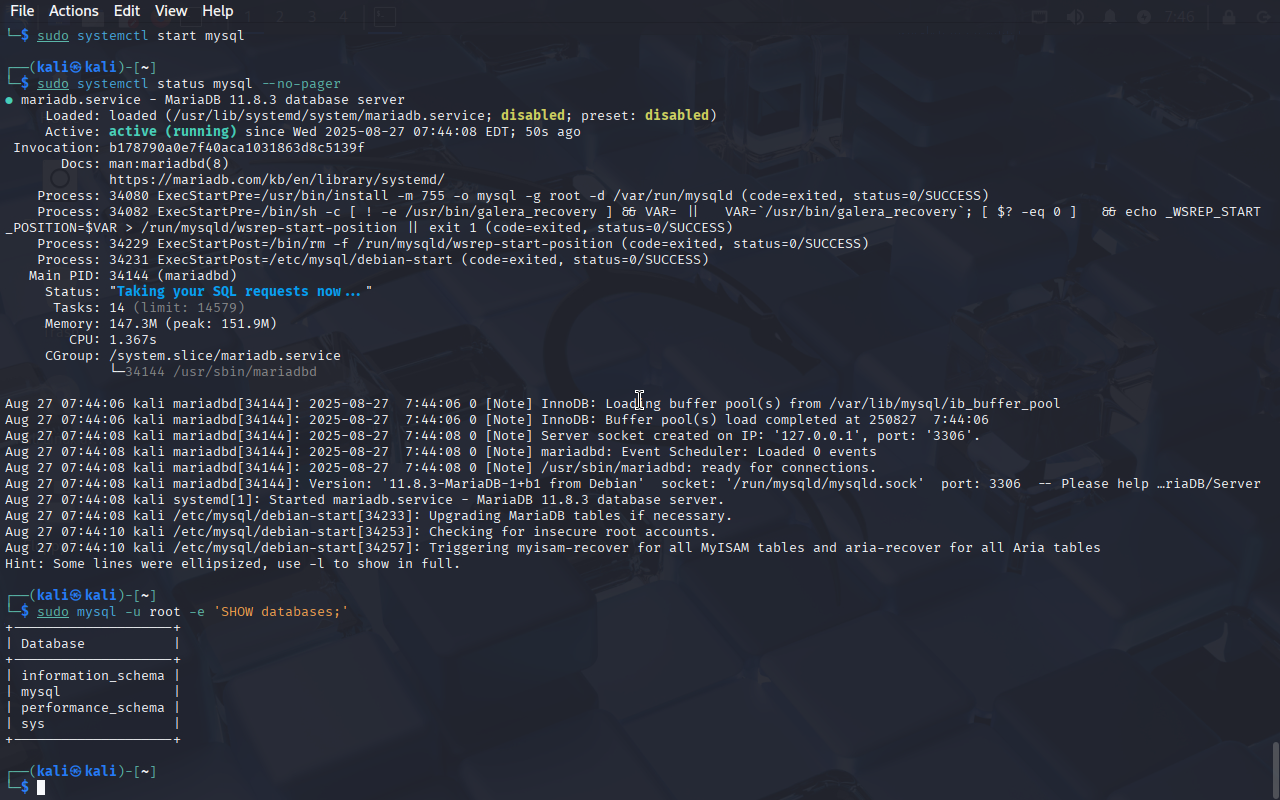This screenshot has width=1280, height=800.
Task: Click the 'Database' table header
Action: point(53,644)
